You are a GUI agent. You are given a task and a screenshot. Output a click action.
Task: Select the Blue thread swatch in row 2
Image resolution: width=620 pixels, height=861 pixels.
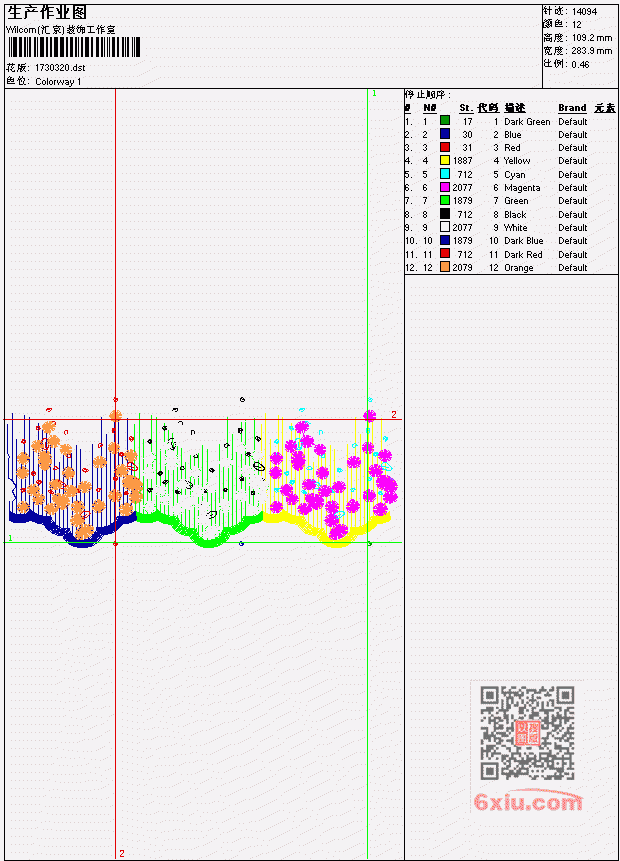[445, 134]
